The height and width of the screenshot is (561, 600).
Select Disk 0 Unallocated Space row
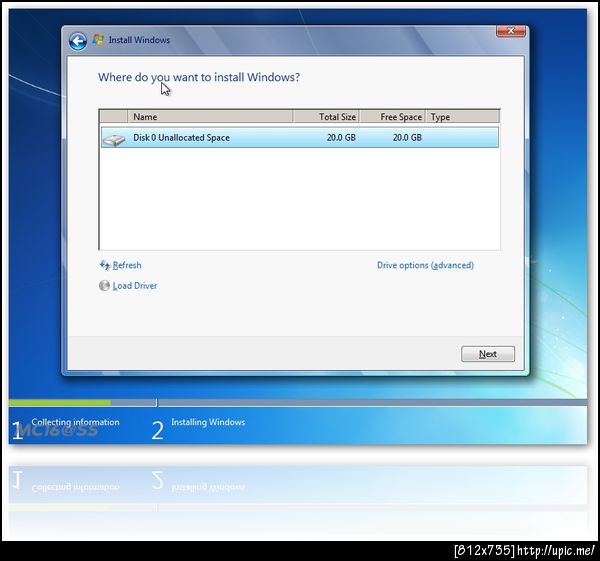coord(300,138)
